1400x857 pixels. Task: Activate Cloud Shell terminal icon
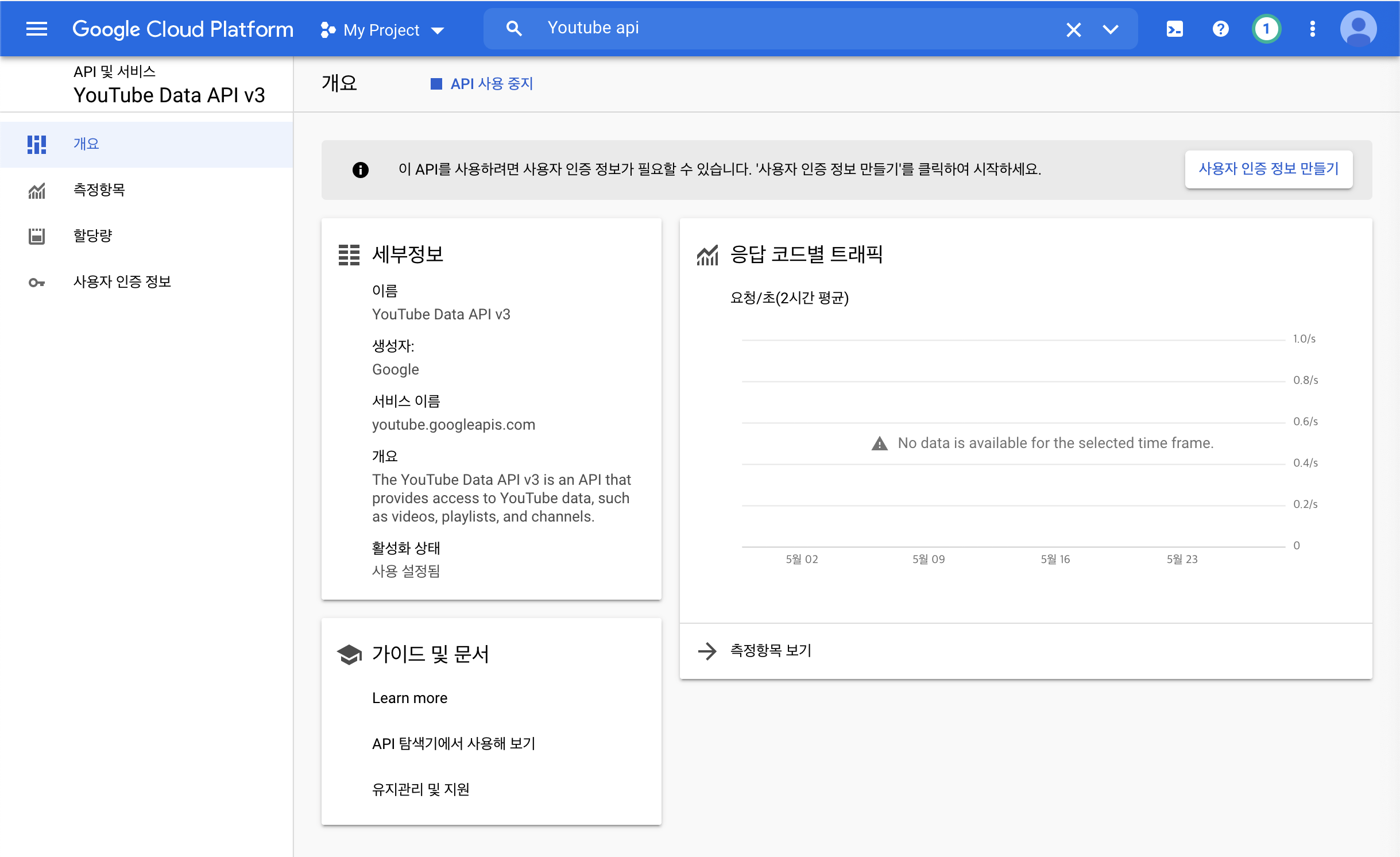coord(1174,29)
